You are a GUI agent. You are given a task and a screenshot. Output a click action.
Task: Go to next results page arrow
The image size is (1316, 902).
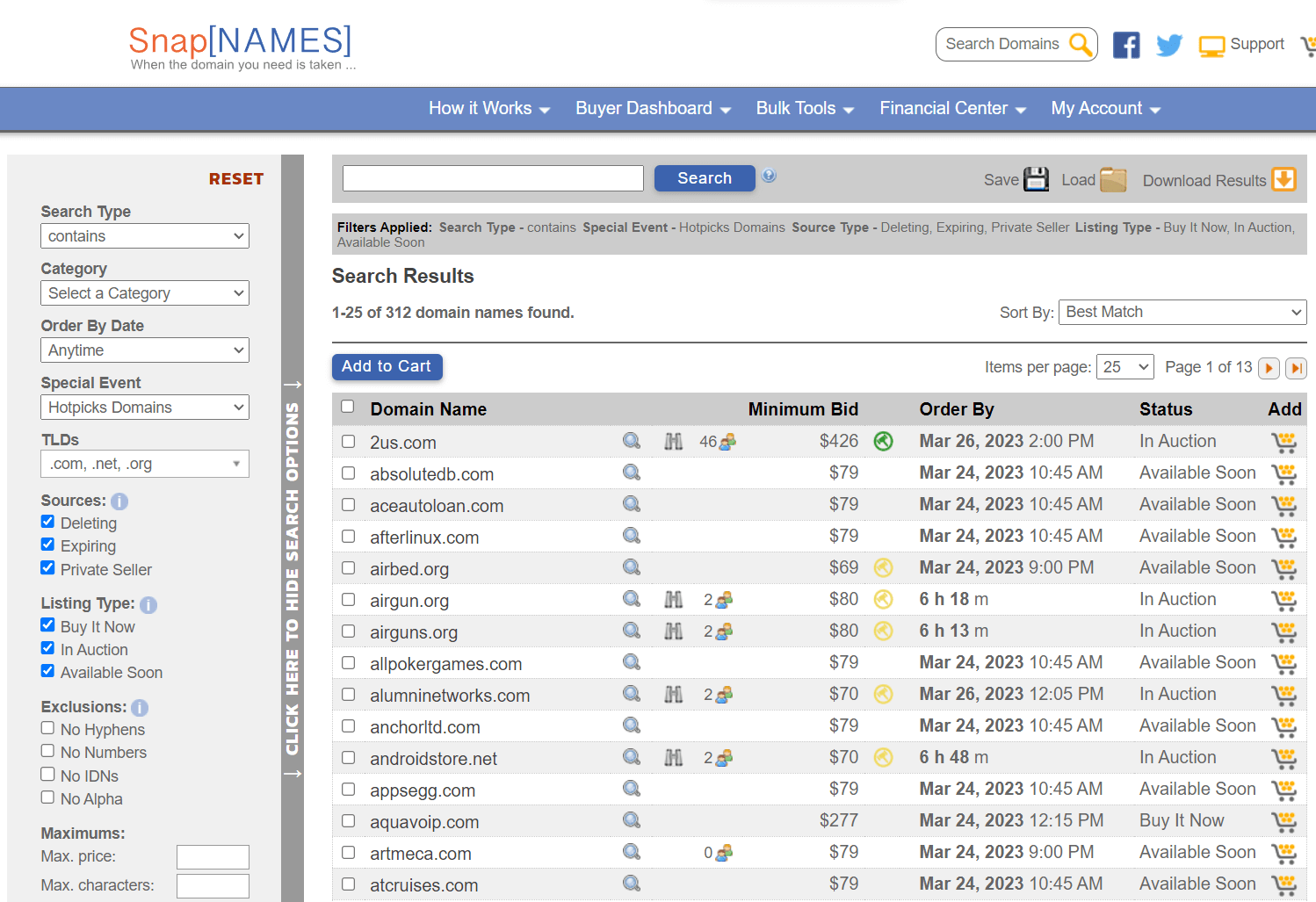point(1269,368)
